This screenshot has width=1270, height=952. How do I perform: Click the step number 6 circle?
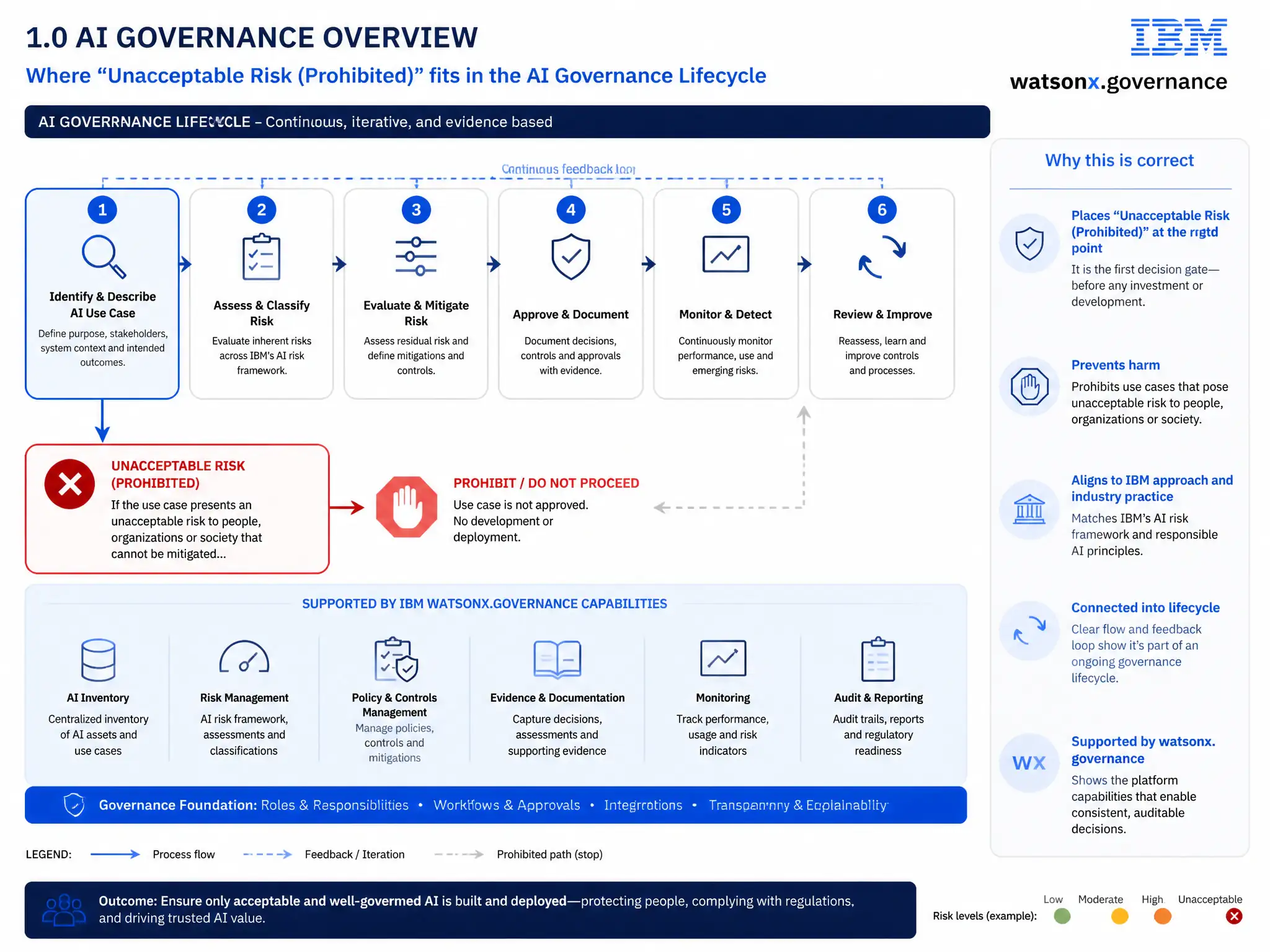(882, 209)
